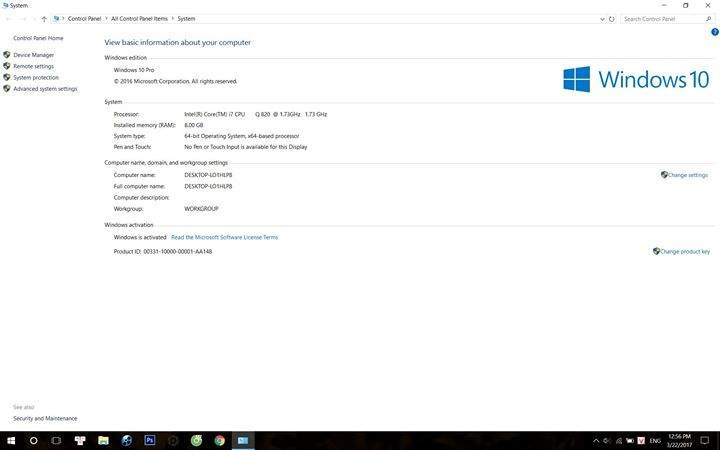The width and height of the screenshot is (720, 450).
Task: Click the blue Help question mark icon
Action: pyautogui.click(x=715, y=32)
